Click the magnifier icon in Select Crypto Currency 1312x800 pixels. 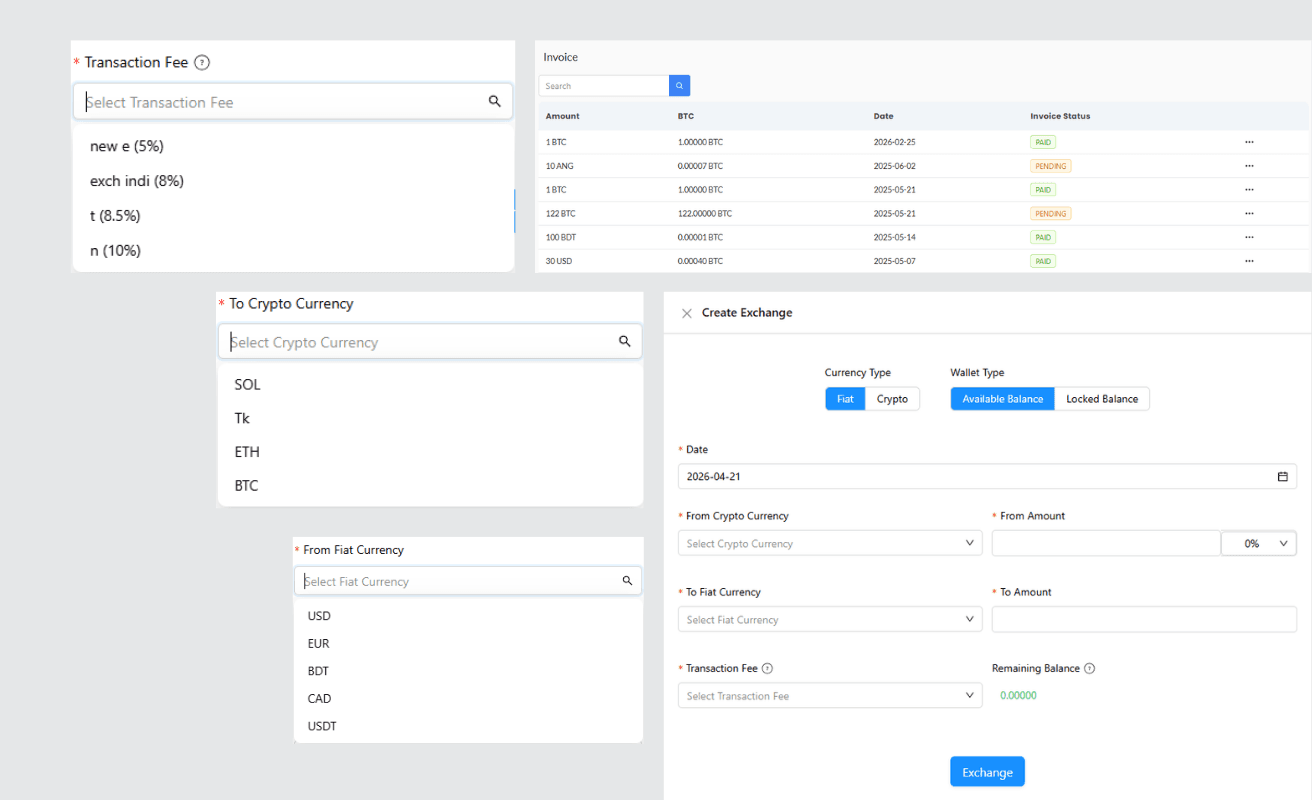tap(625, 341)
